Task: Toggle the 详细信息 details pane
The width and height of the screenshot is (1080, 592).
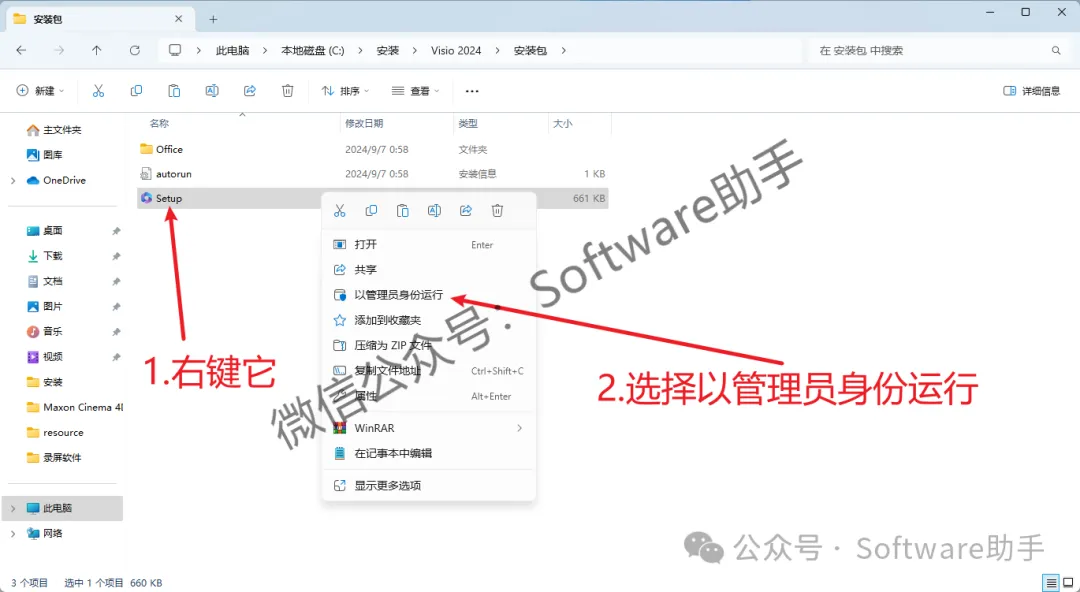Action: pos(1032,91)
